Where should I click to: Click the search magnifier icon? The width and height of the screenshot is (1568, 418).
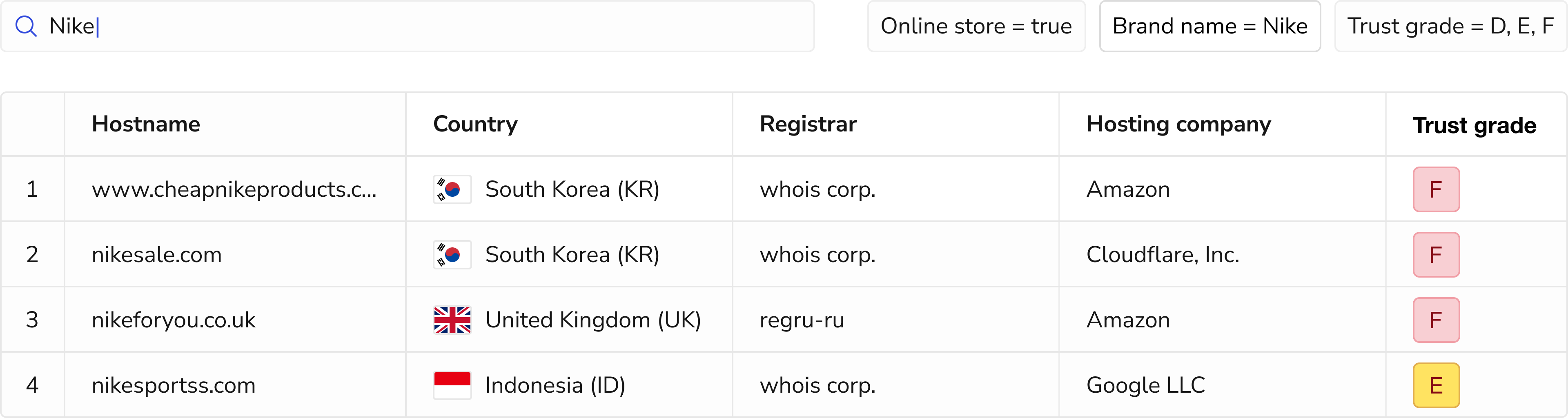(26, 26)
